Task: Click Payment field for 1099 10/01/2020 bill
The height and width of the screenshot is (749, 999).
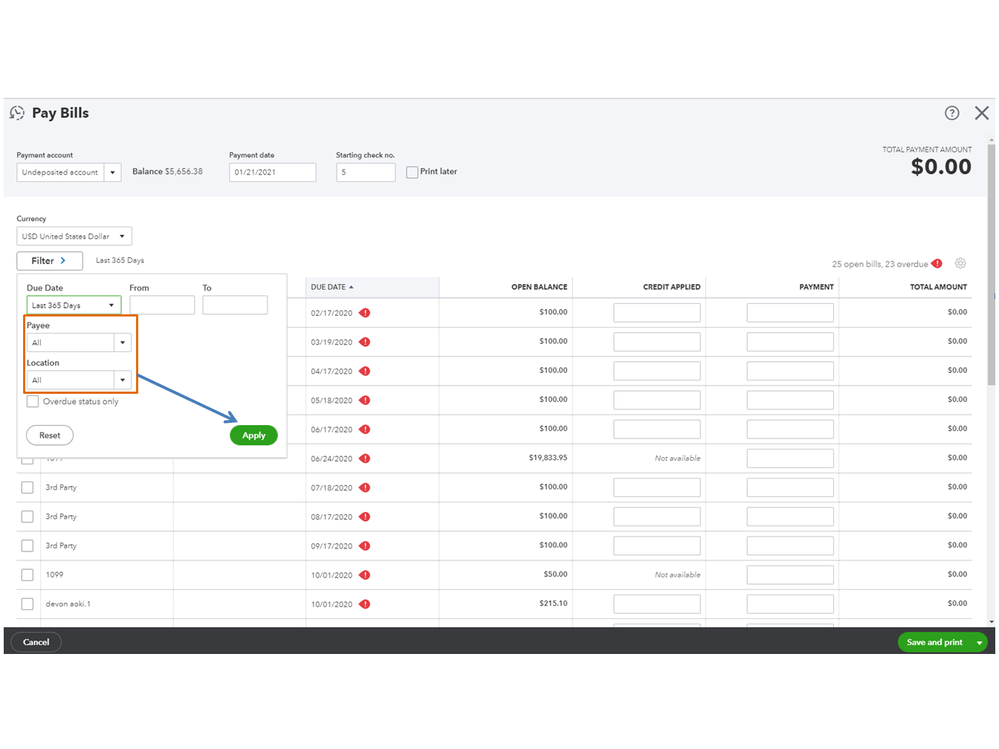Action: tap(790, 574)
